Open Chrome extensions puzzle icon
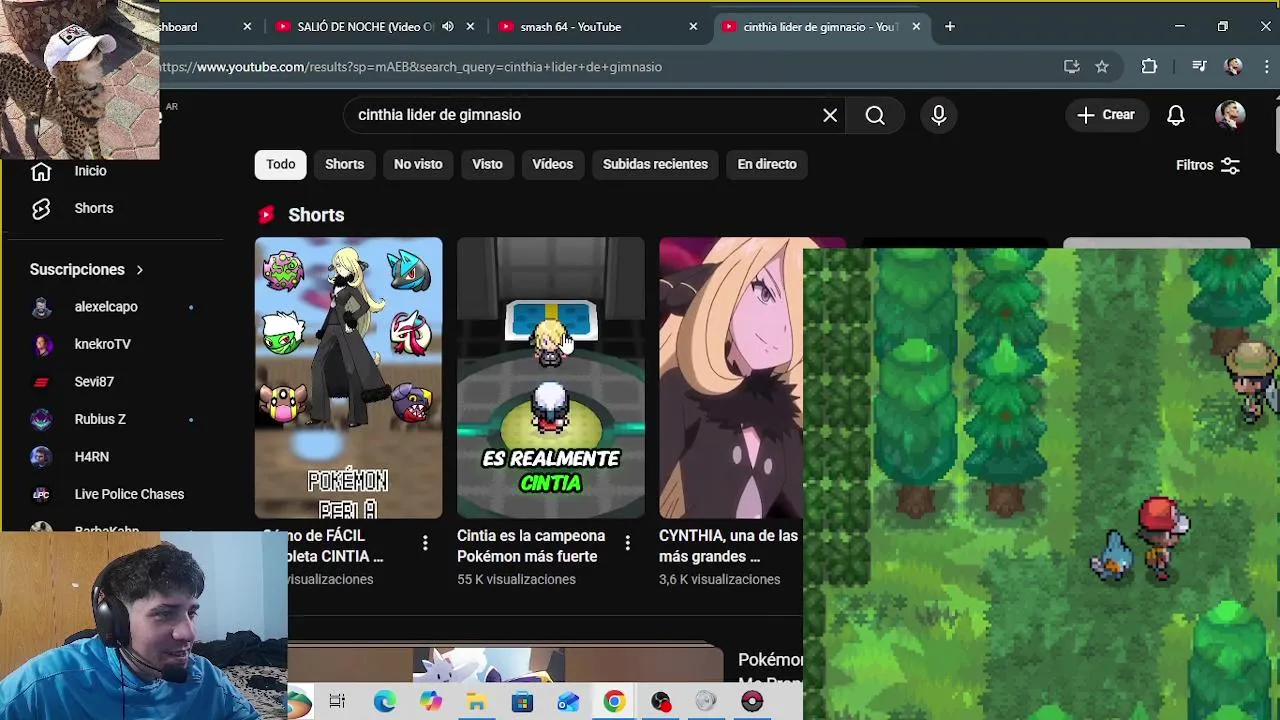This screenshot has width=1280, height=720. pos(1149,67)
